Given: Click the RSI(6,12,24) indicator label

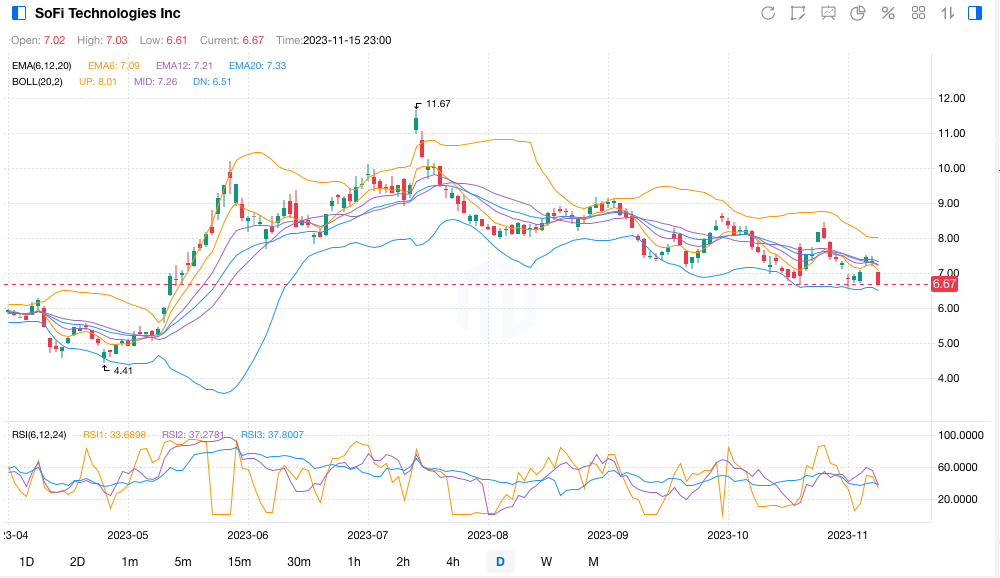Looking at the screenshot, I should coord(39,434).
